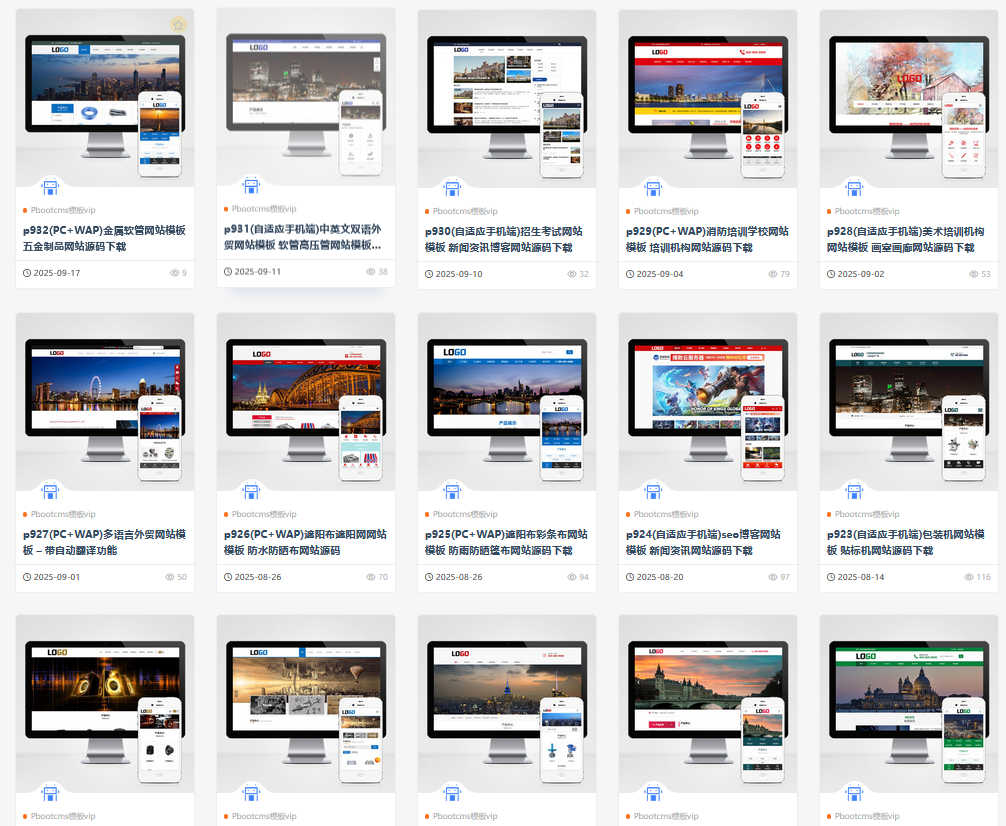
Task: Click the clock icon beside 2025-09-04
Action: pos(630,274)
